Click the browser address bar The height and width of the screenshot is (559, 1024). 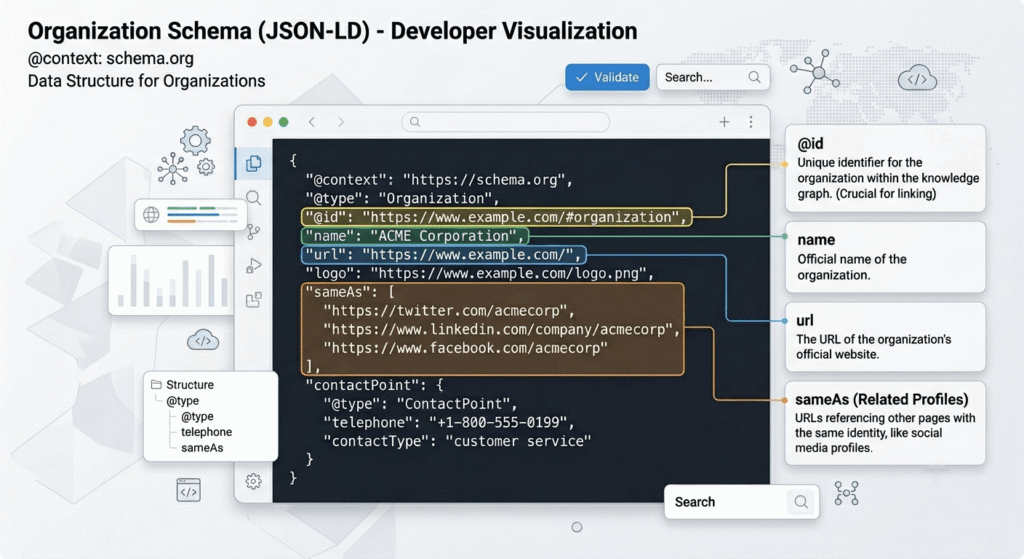pyautogui.click(x=505, y=121)
